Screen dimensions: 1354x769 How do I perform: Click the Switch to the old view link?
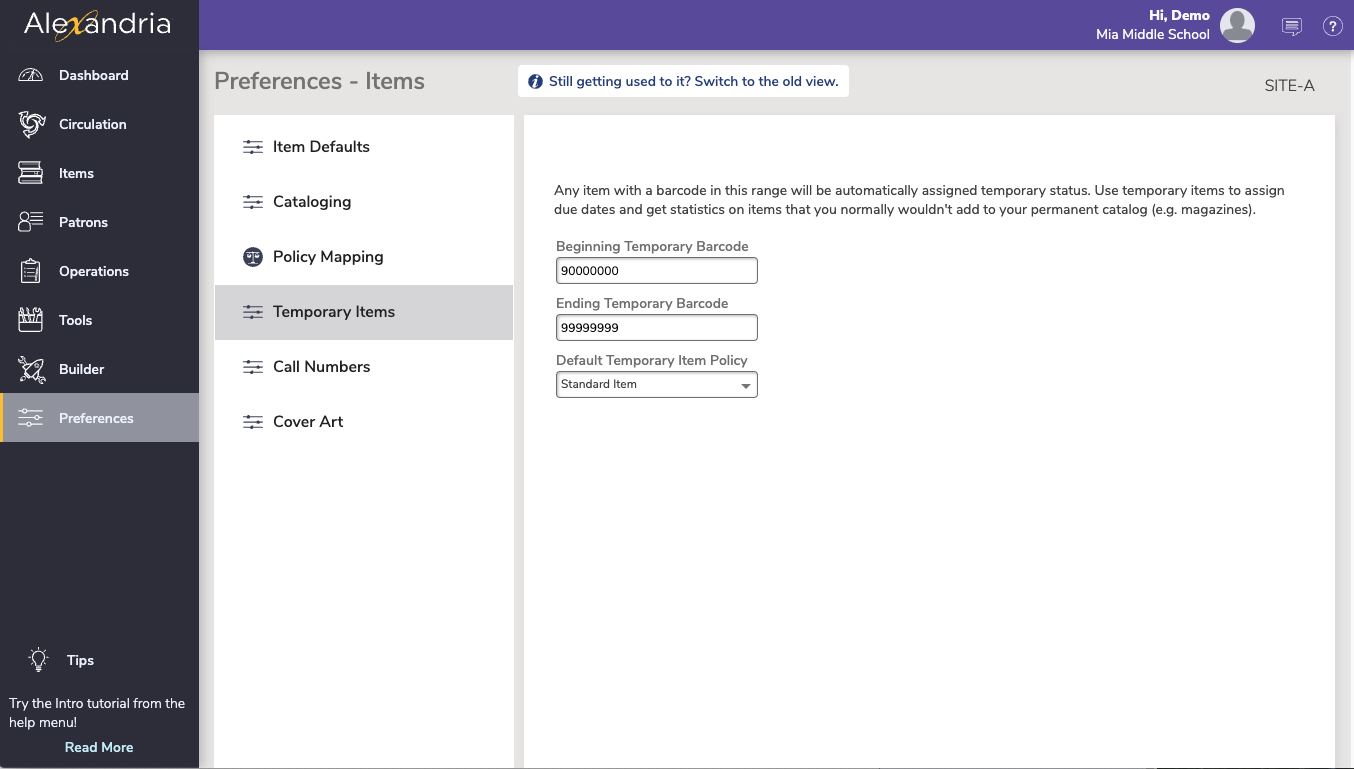(693, 82)
